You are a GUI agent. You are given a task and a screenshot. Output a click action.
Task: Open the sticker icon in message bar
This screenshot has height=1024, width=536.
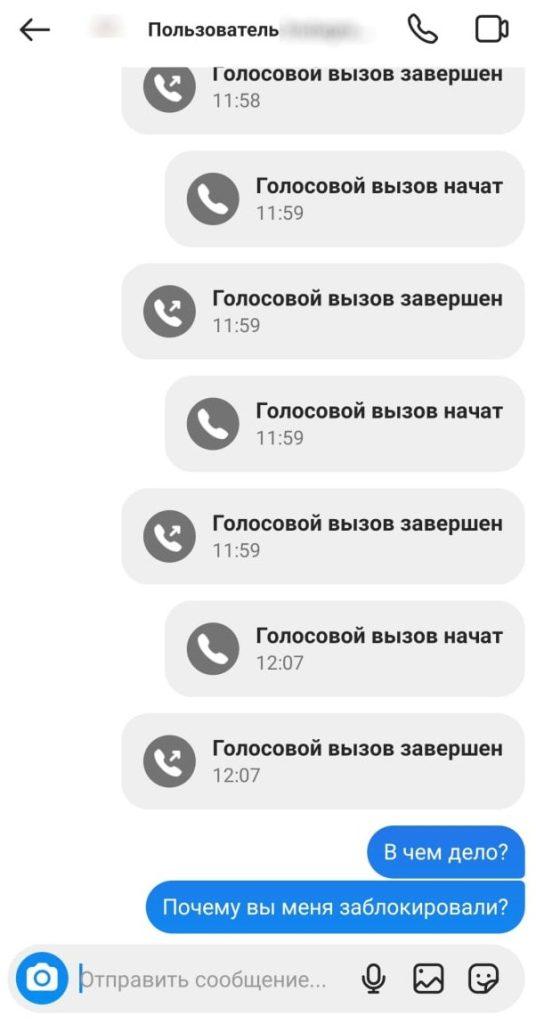(484, 978)
